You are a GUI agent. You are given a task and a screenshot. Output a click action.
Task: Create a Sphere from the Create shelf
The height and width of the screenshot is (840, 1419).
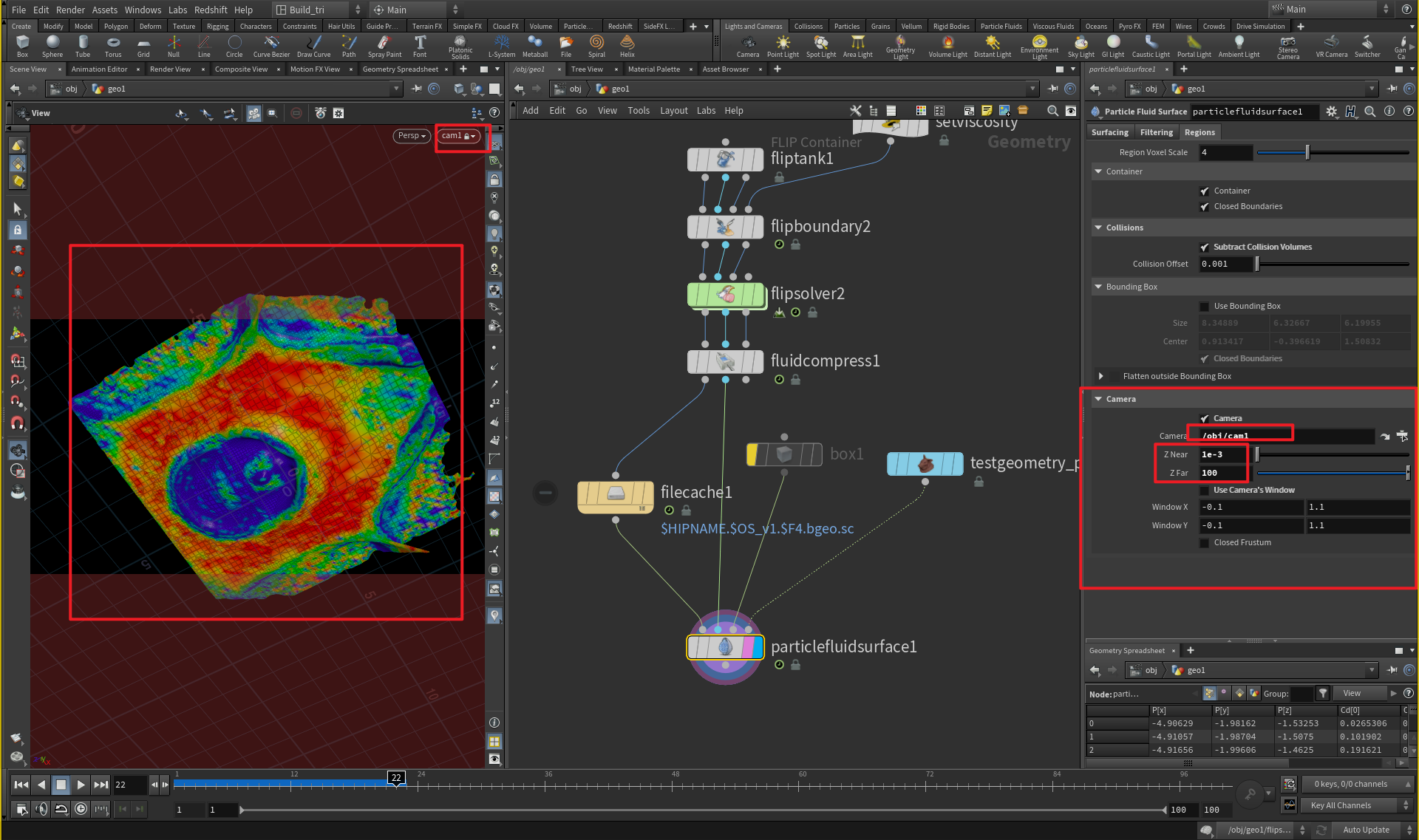tap(52, 46)
